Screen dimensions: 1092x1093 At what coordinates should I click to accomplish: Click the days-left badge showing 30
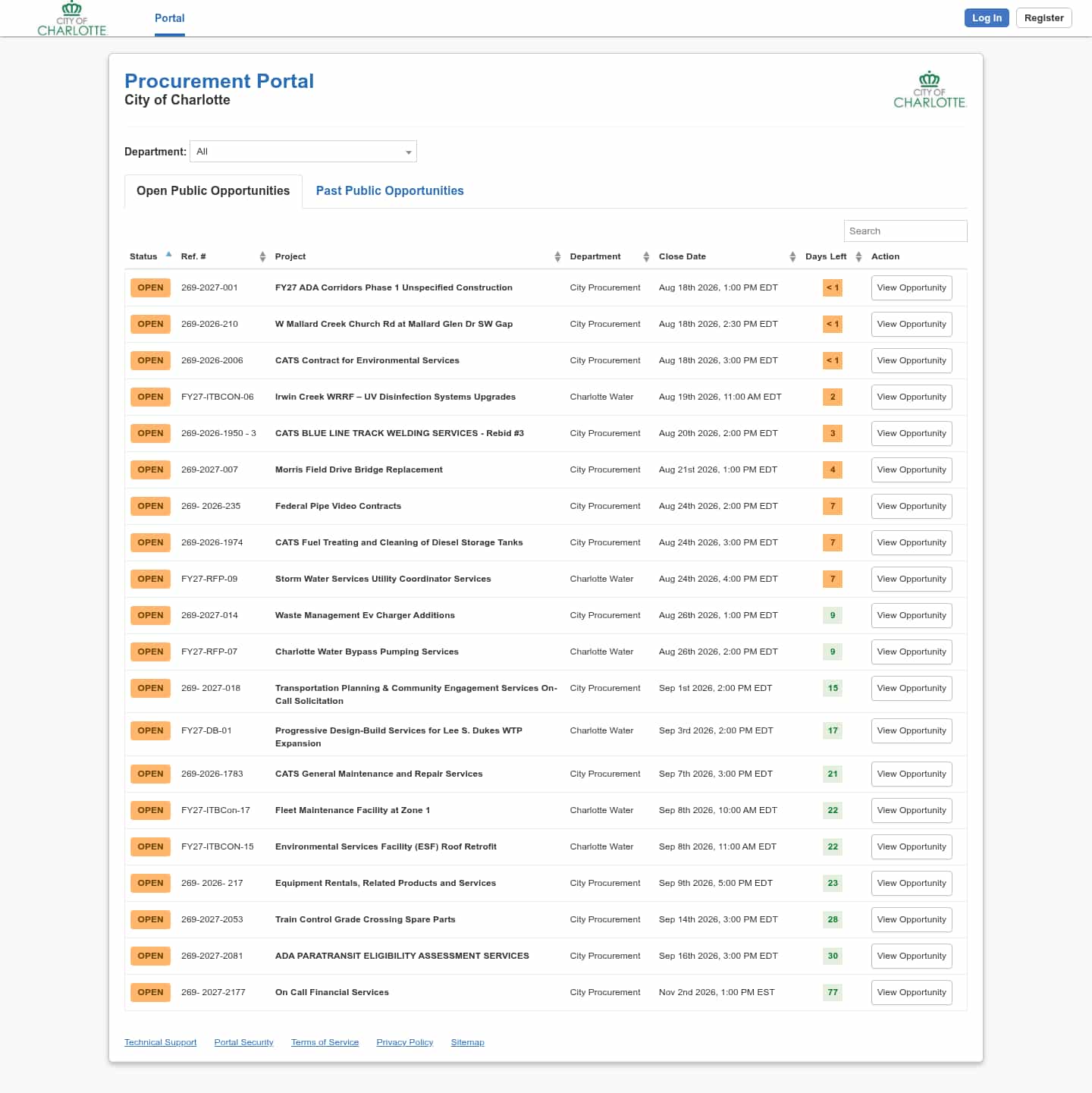point(833,956)
